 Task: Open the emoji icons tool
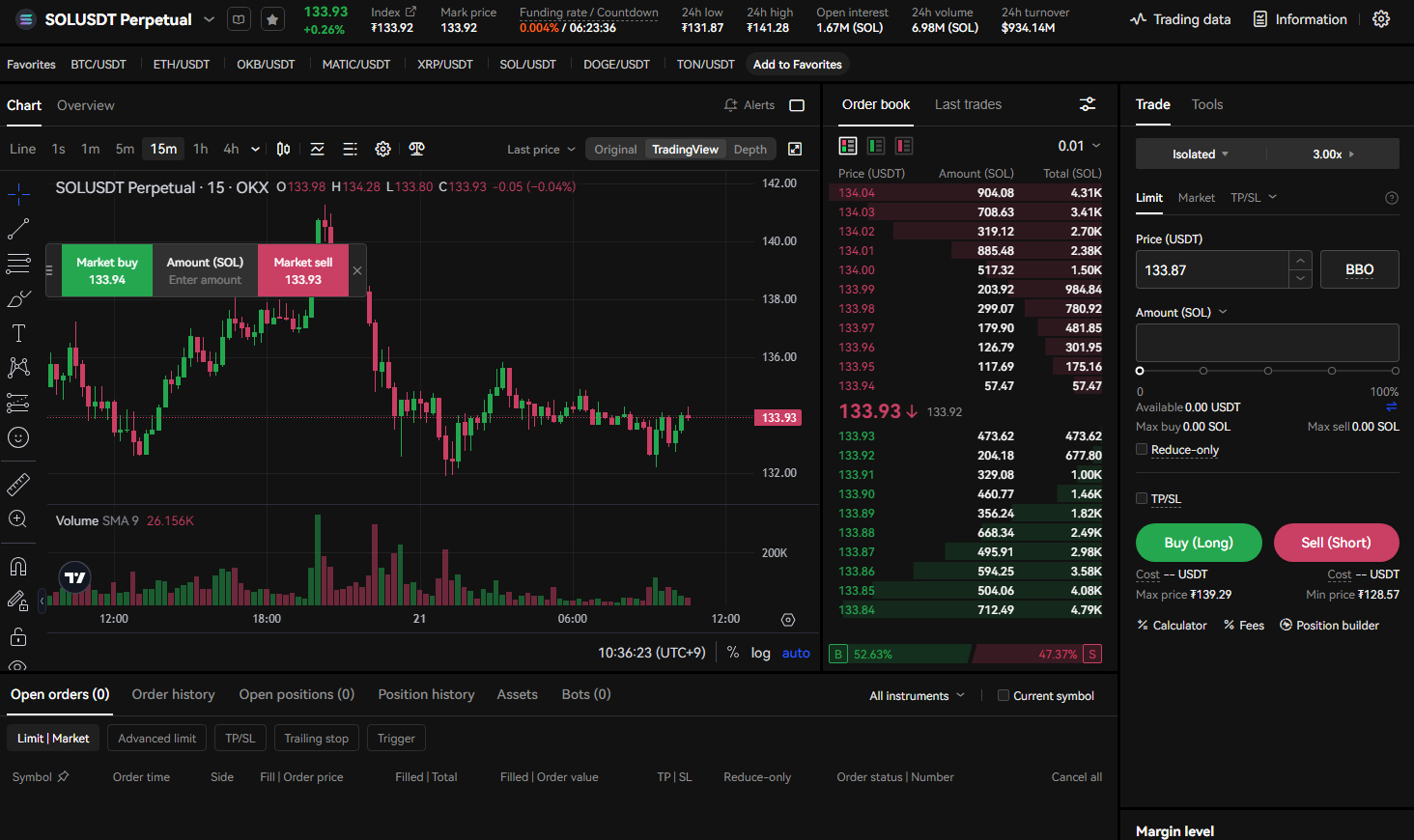pyautogui.click(x=18, y=437)
